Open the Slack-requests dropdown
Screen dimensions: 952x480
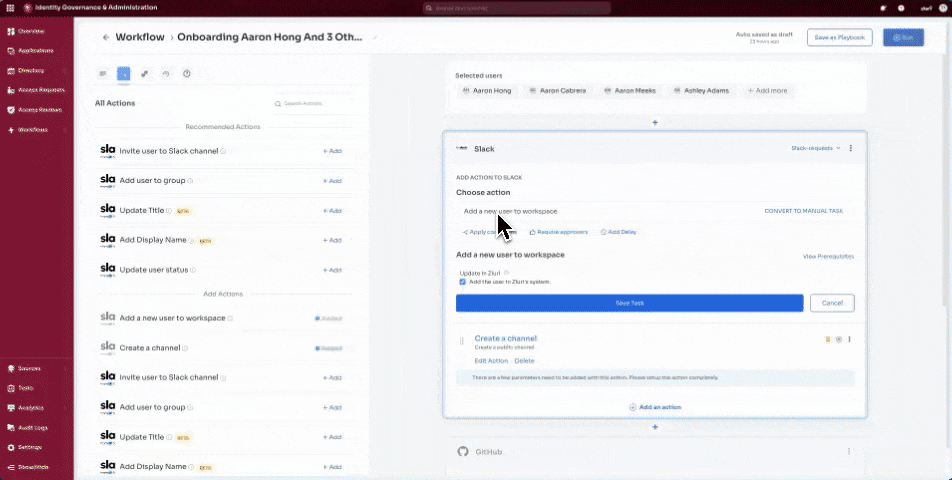815,148
